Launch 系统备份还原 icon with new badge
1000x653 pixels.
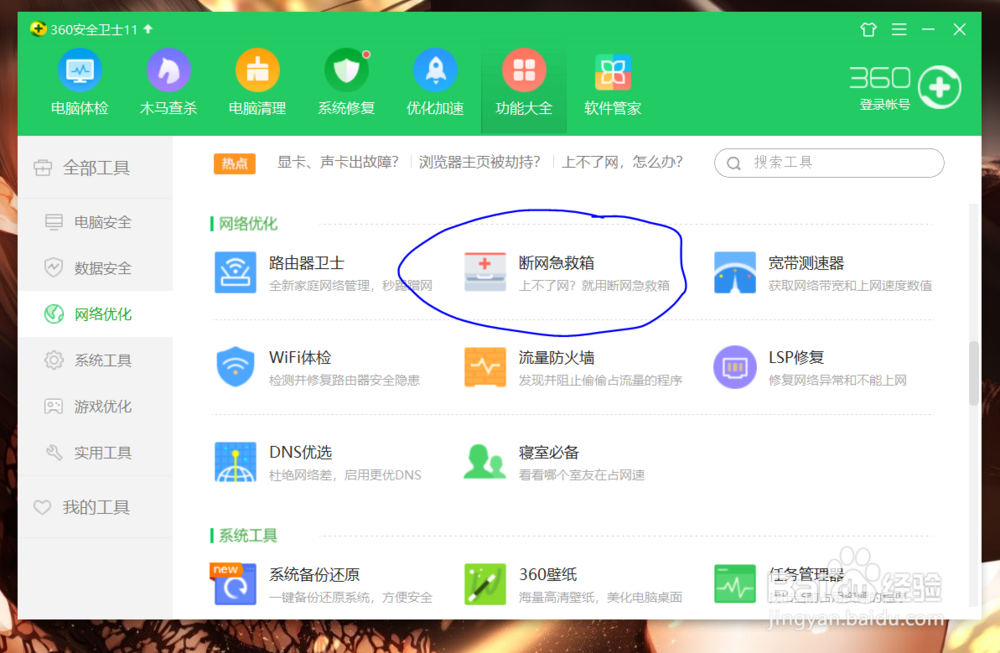[233, 583]
